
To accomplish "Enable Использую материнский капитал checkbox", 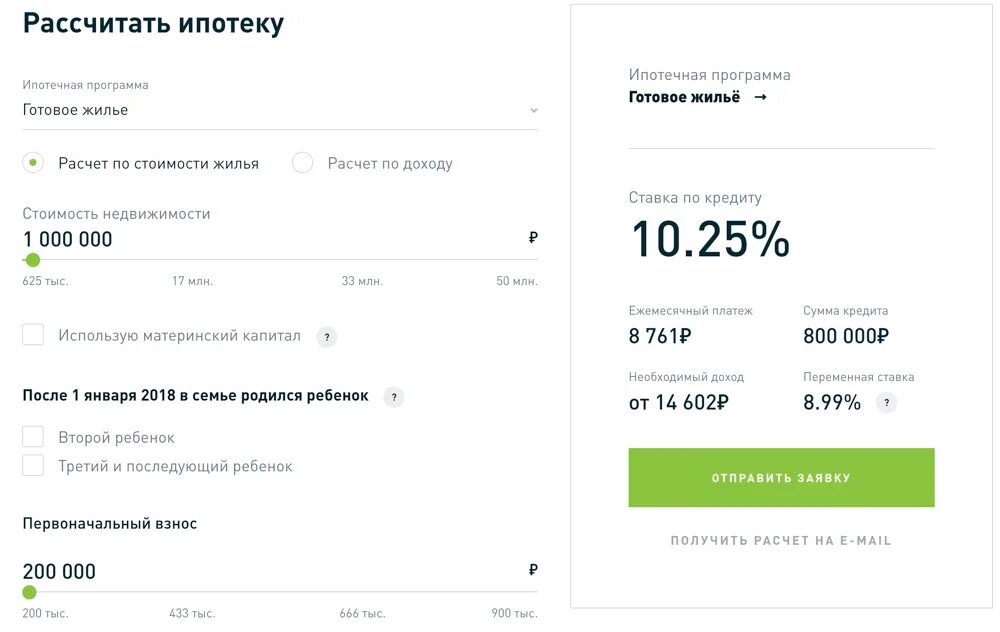I will coord(33,335).
